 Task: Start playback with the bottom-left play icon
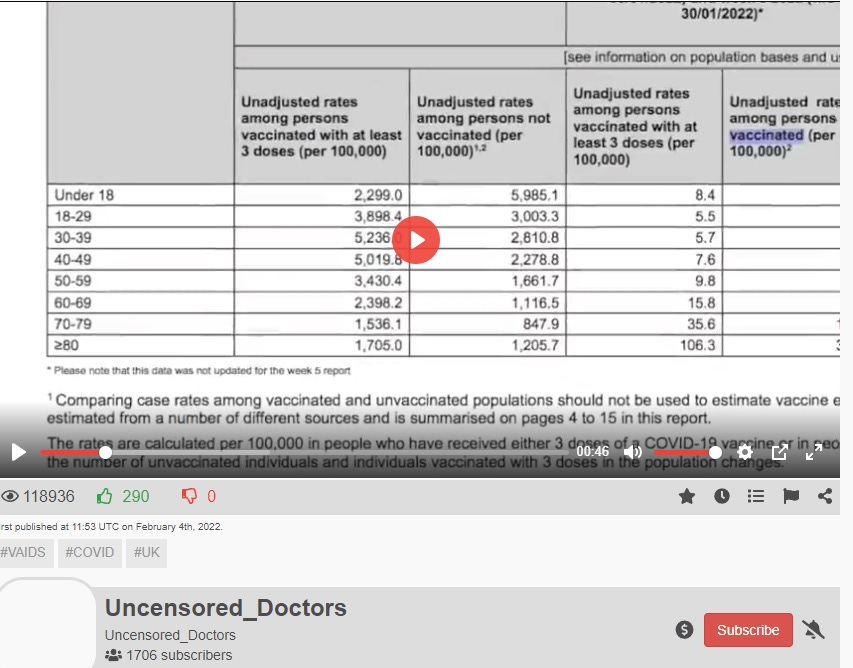click(x=18, y=452)
